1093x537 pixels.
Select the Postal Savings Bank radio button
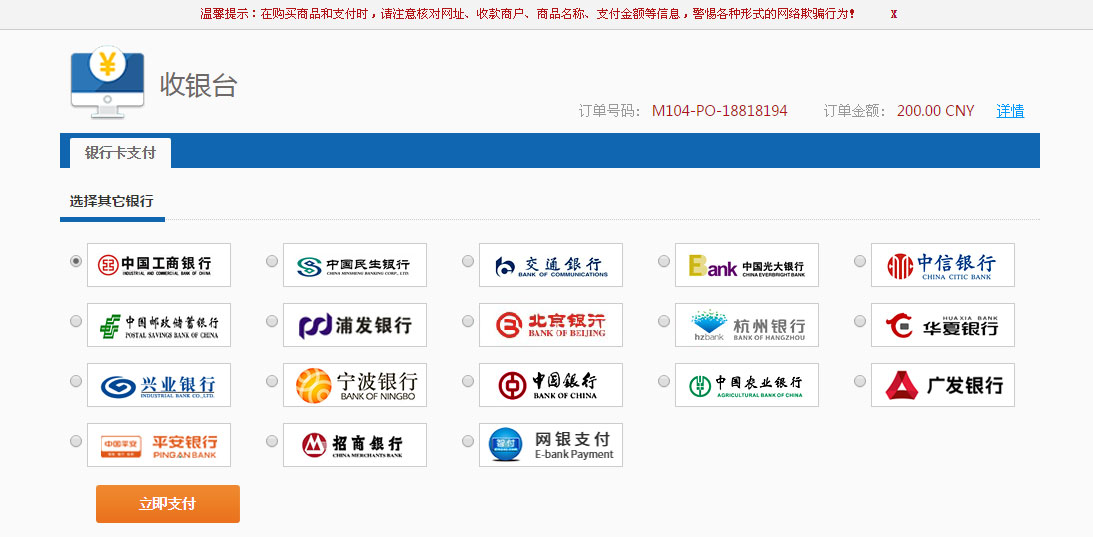pos(76,321)
